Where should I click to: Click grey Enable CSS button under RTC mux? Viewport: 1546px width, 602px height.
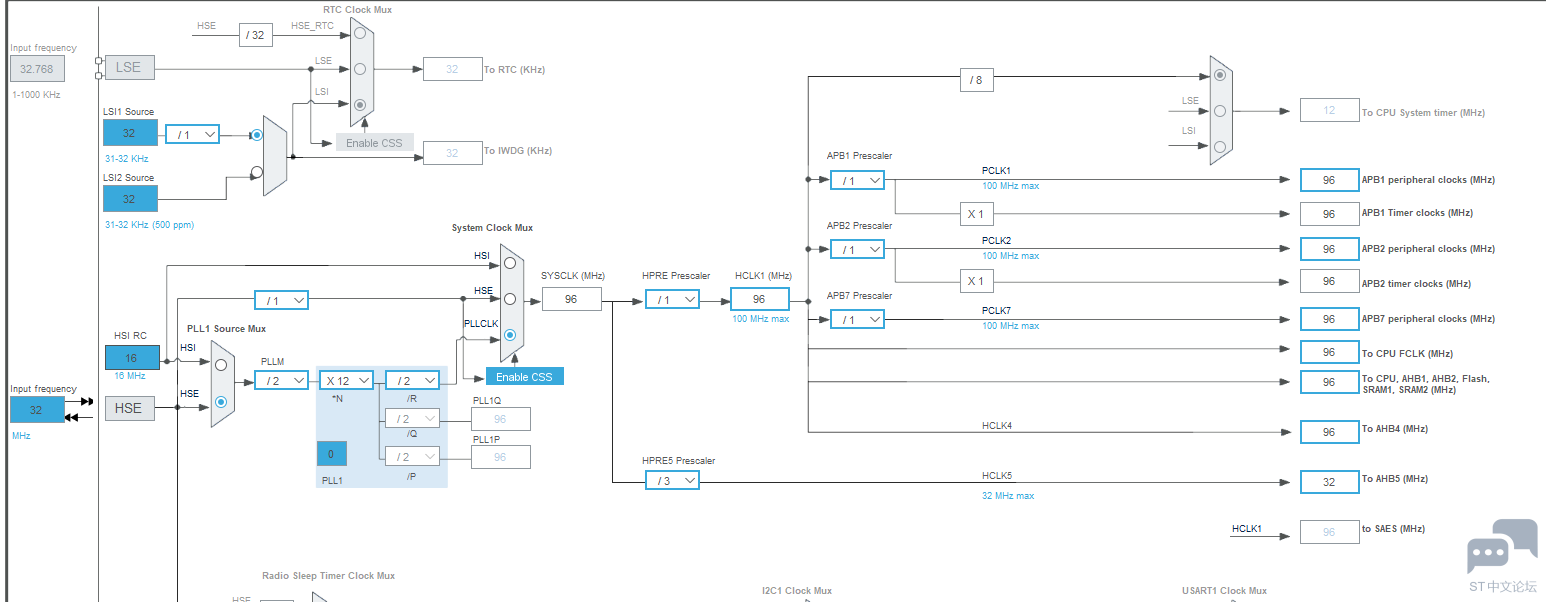(374, 142)
